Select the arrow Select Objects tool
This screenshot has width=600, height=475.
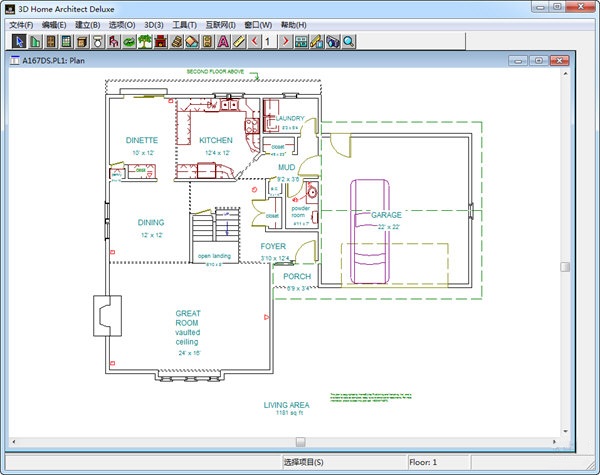(x=19, y=41)
